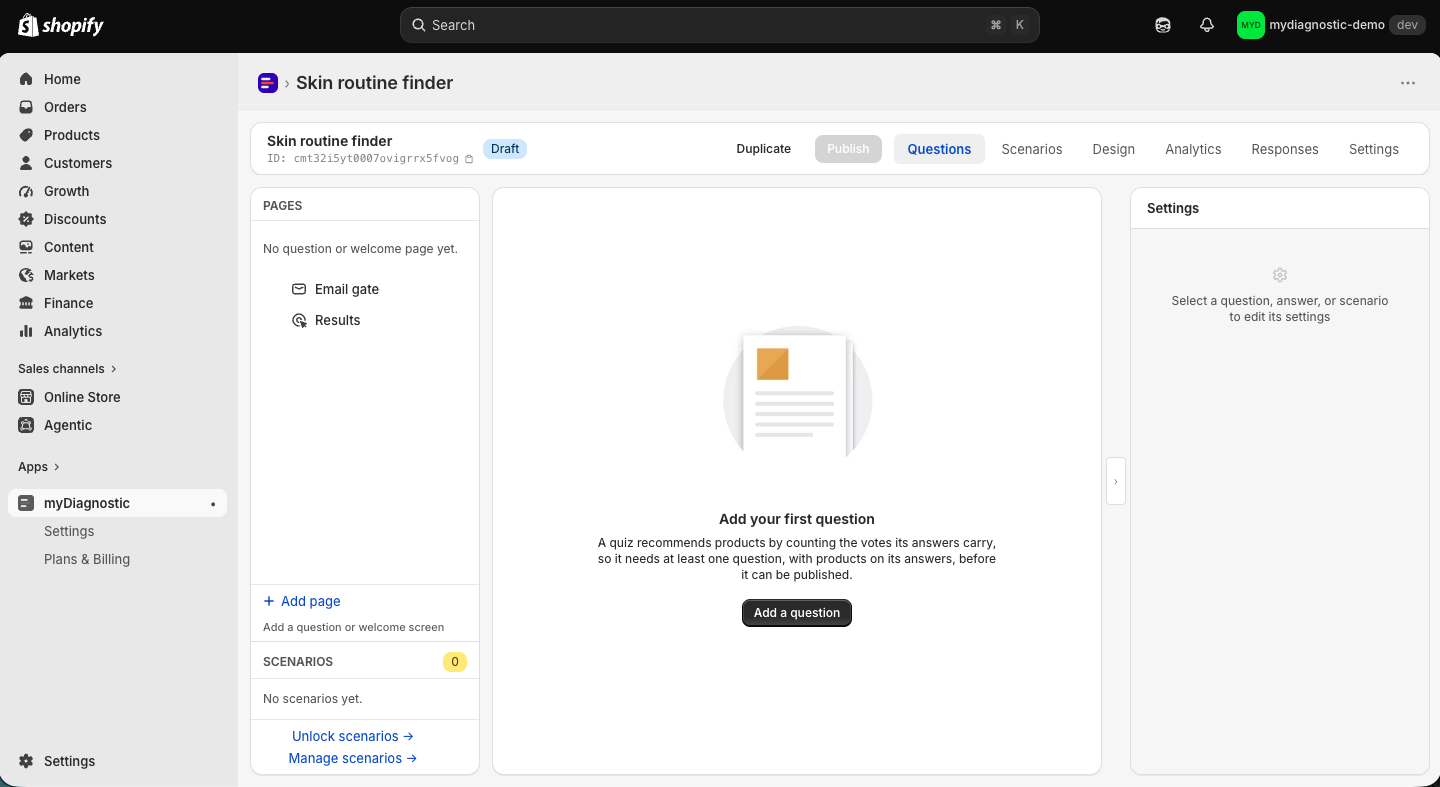Click the Results page icon
Image resolution: width=1440 pixels, height=787 pixels.
pyautogui.click(x=299, y=320)
